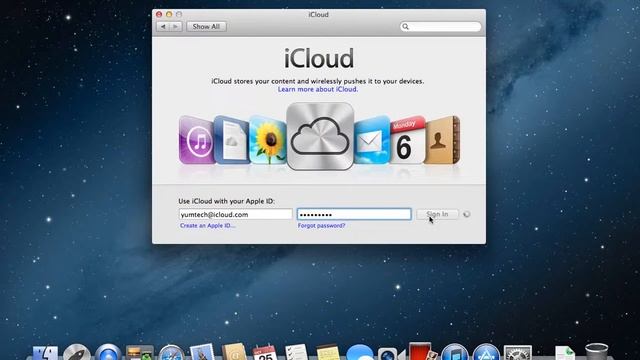Open Finder from the Dock

tap(45, 353)
